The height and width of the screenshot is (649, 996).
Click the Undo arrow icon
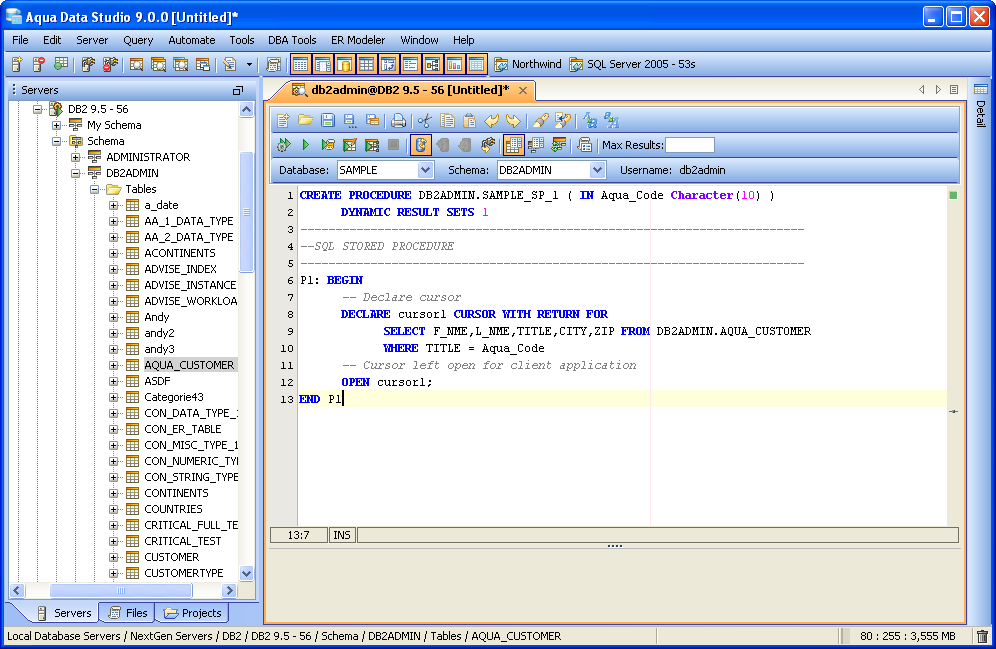tap(492, 120)
